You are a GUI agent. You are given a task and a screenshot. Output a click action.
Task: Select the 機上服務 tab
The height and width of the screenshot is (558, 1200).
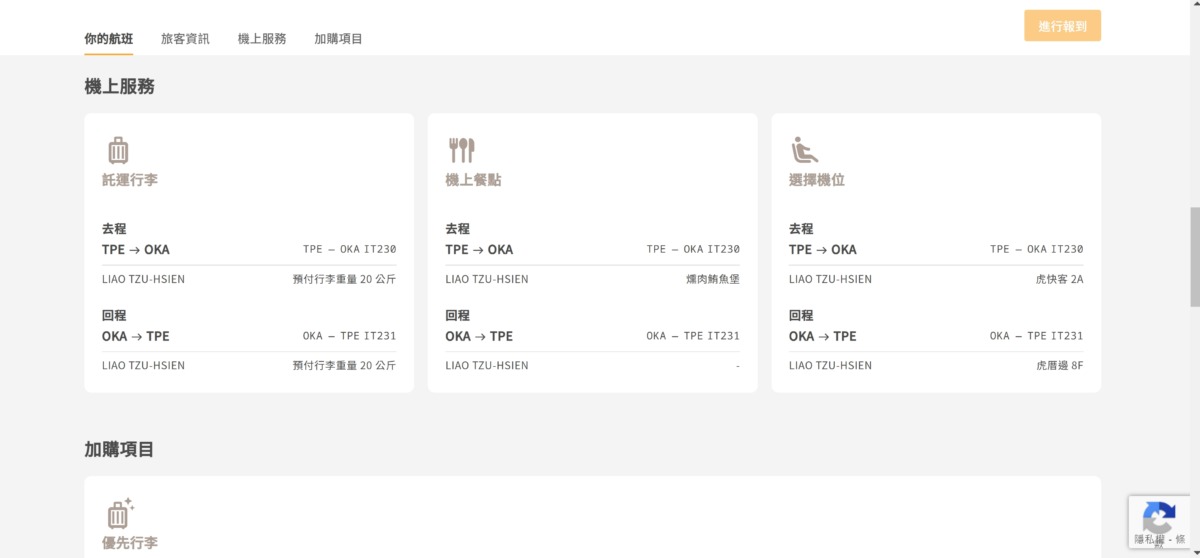pyautogui.click(x=262, y=39)
